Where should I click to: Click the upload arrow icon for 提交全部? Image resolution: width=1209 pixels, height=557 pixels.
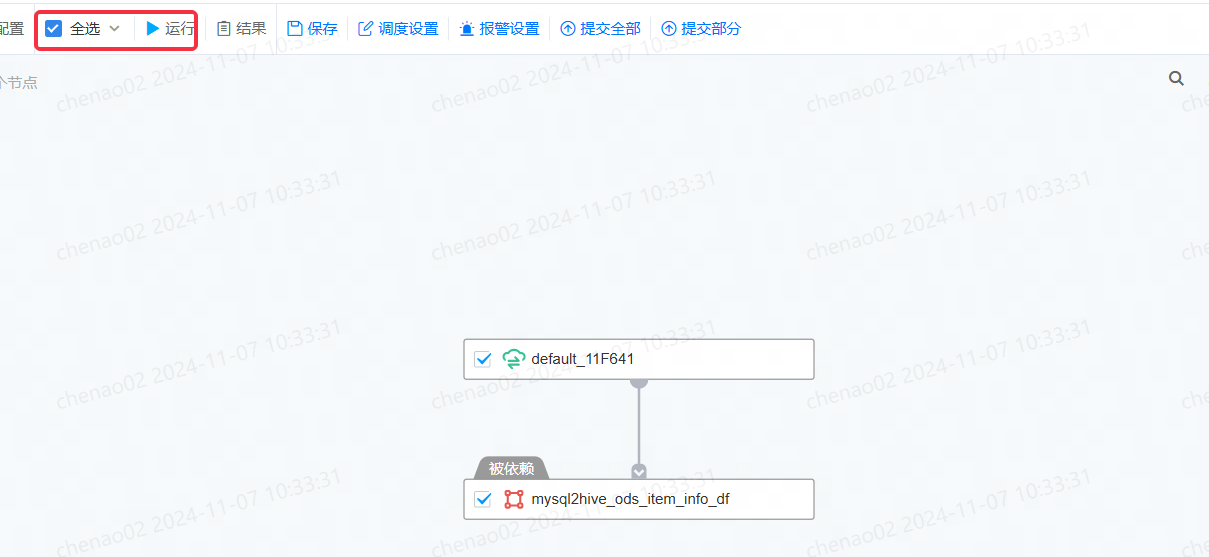568,29
